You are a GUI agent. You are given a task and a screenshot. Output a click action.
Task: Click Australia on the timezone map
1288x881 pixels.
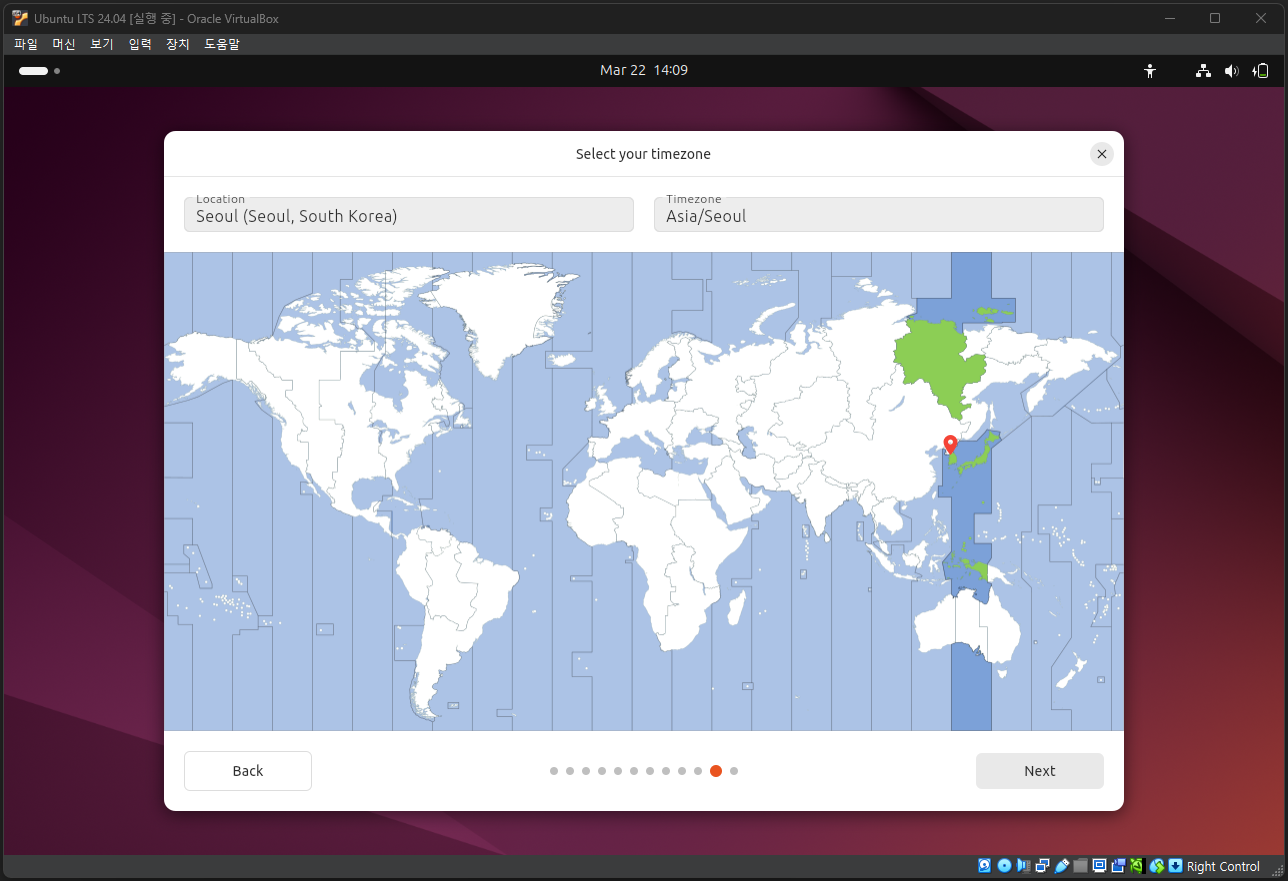pos(968,625)
